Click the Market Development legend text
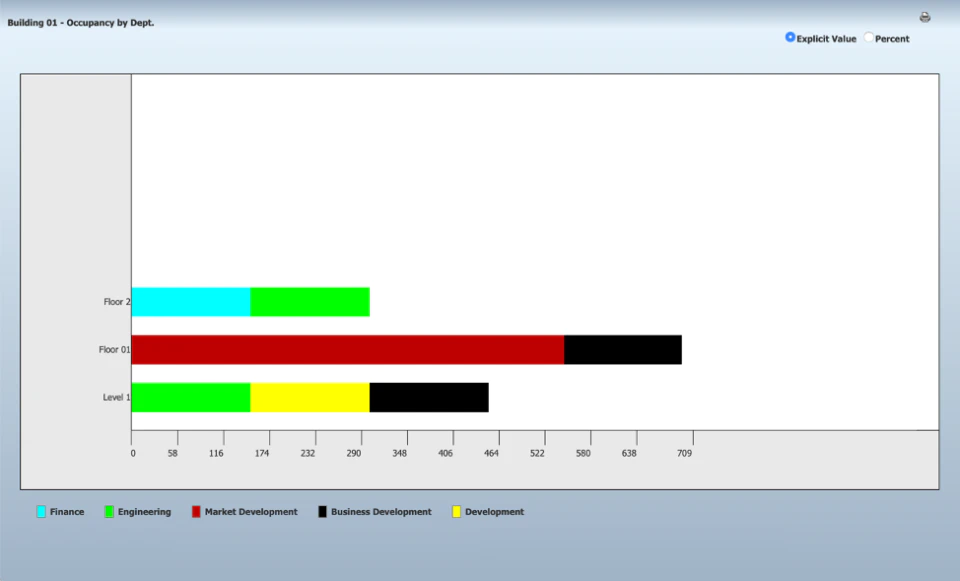 [251, 512]
